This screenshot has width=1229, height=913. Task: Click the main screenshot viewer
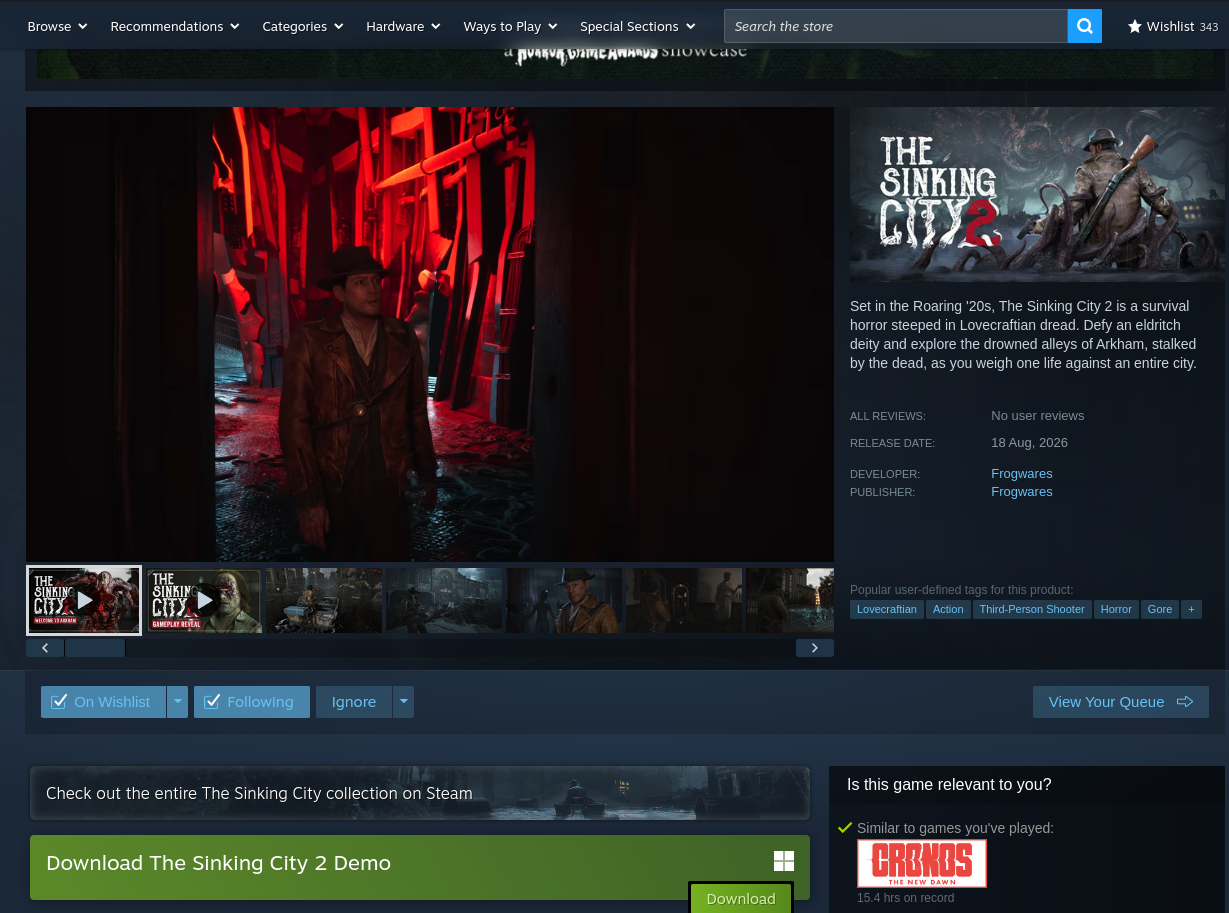click(x=430, y=334)
